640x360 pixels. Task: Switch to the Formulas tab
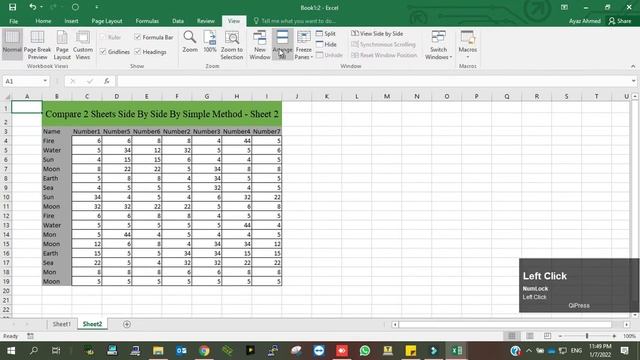tap(147, 21)
